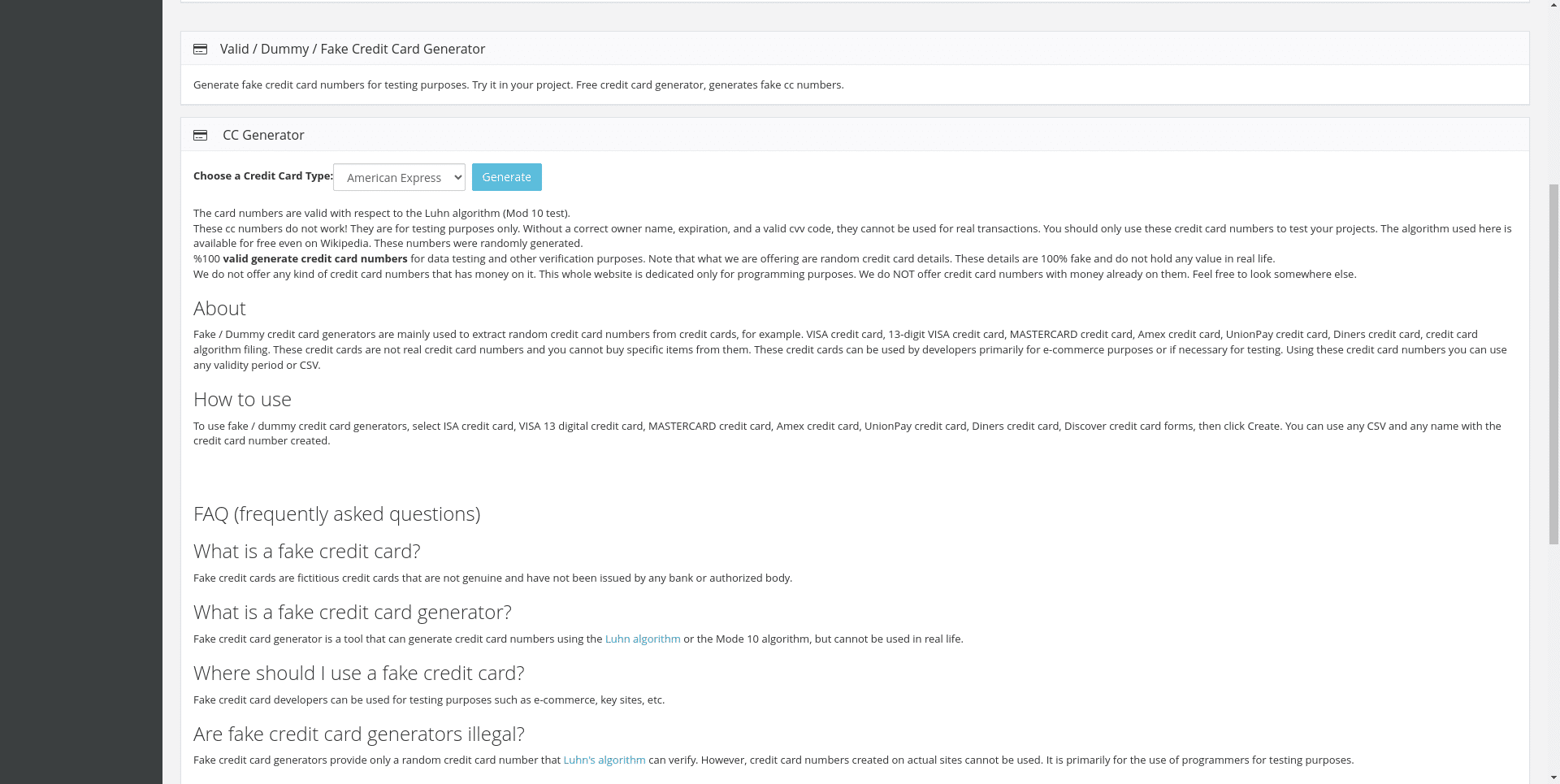Click the What is a fake credit card? heading
1560x784 pixels.
pos(306,552)
